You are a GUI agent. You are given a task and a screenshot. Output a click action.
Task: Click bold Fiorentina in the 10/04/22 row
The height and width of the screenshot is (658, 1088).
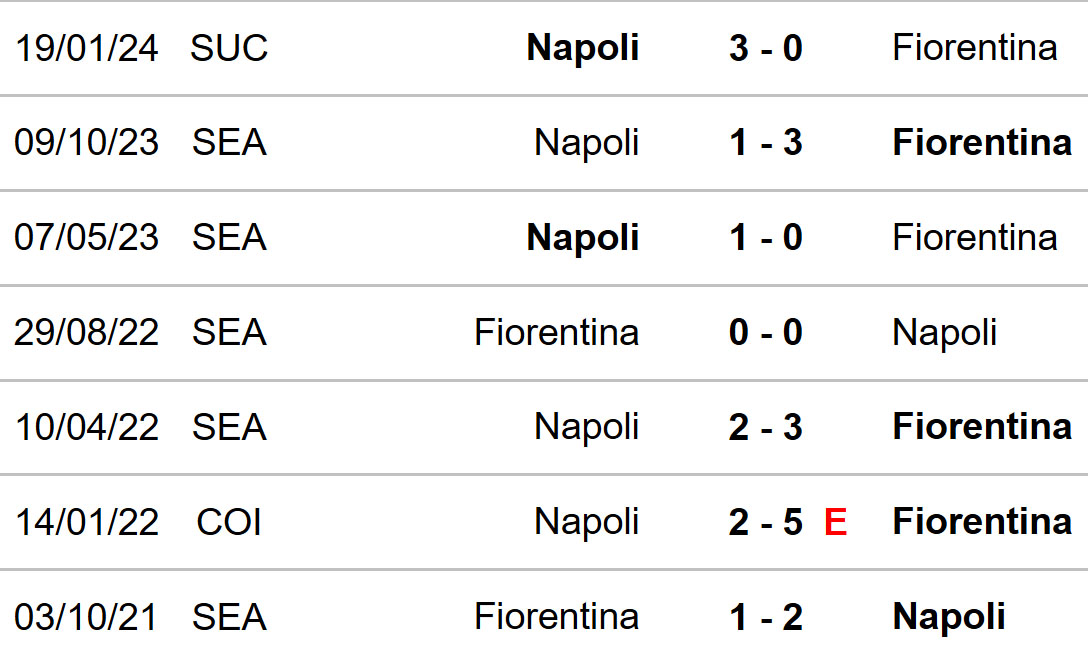(982, 427)
